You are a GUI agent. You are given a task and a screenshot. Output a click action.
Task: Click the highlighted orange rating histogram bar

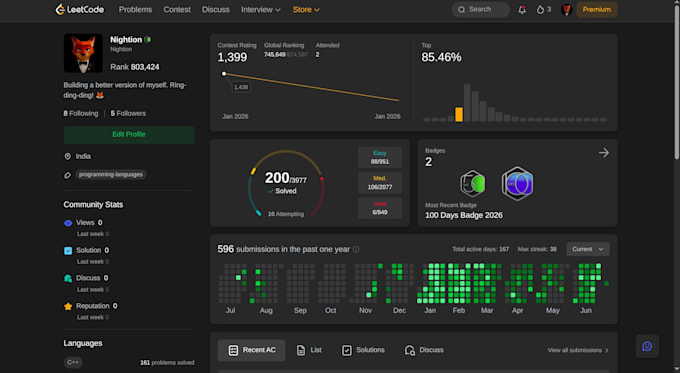pyautogui.click(x=459, y=115)
